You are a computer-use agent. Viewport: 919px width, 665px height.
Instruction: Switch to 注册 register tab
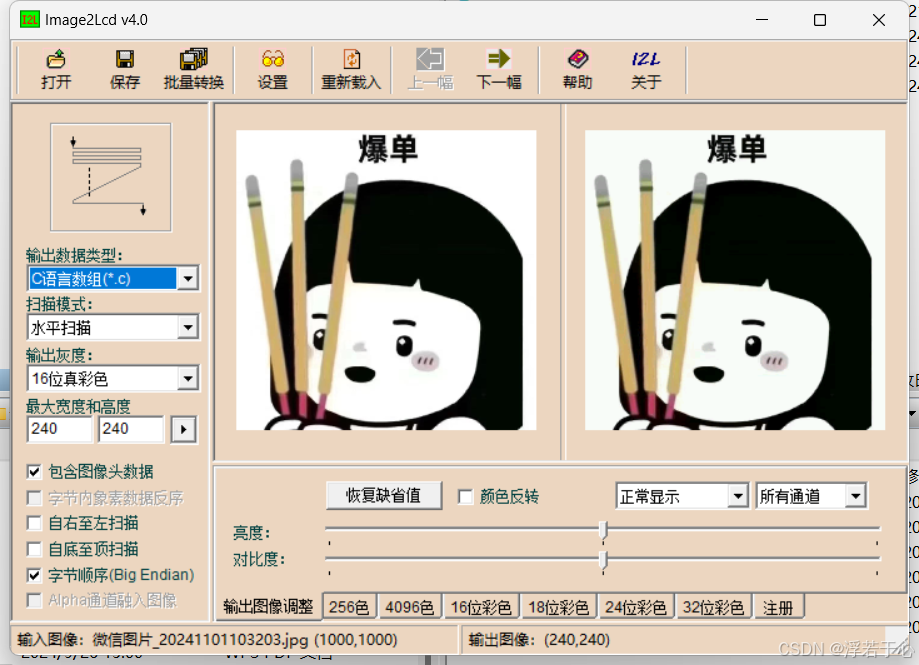tap(778, 608)
